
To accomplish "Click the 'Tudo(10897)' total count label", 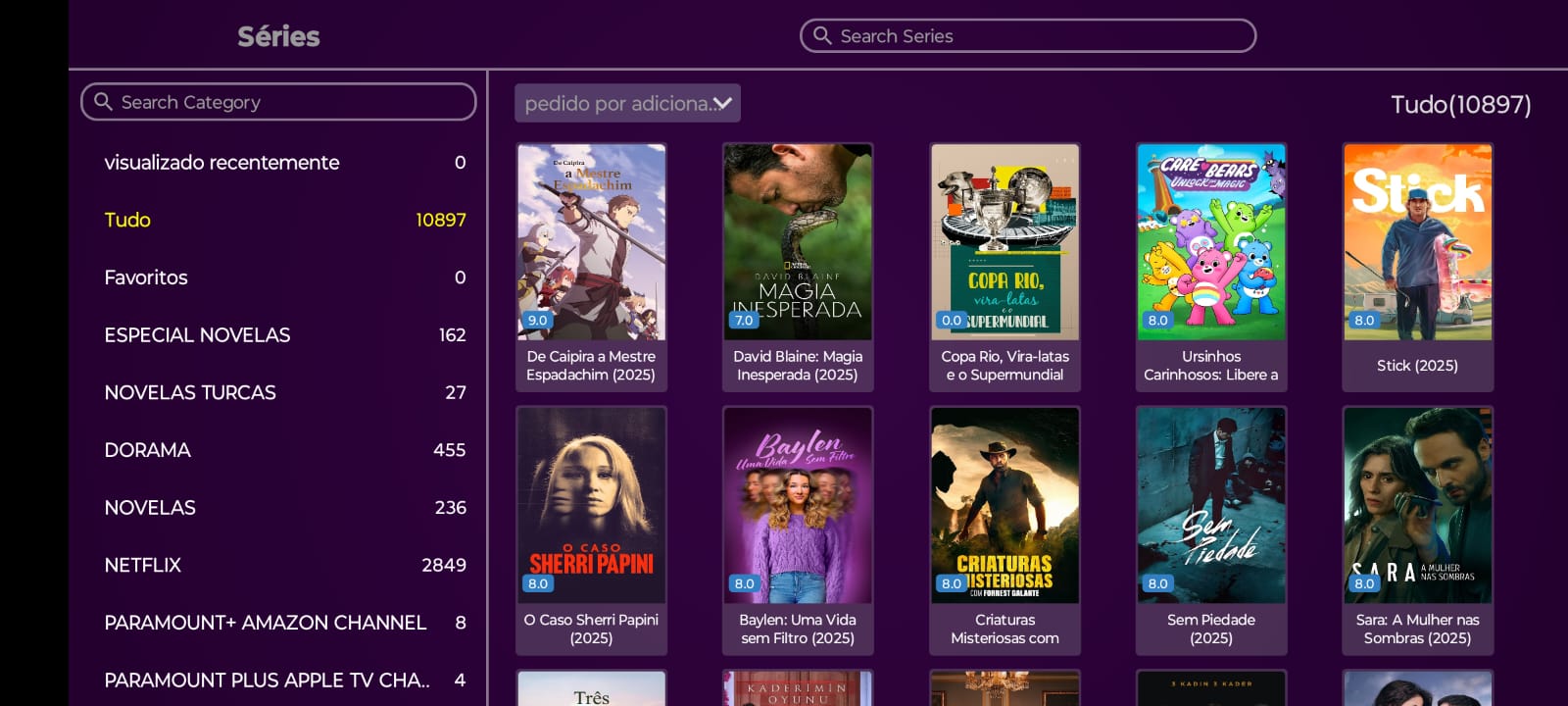I will point(1460,104).
